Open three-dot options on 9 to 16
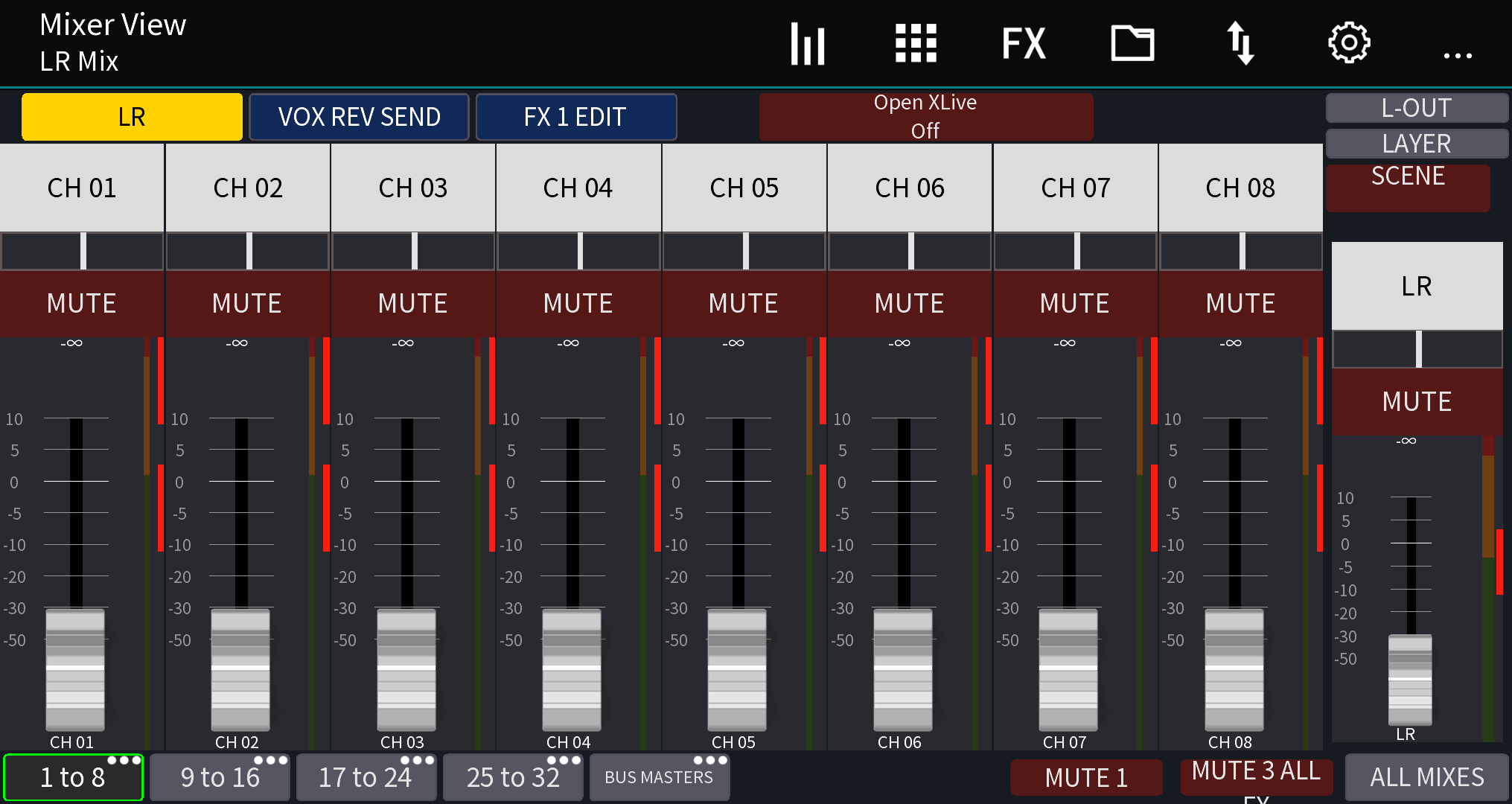Viewport: 1512px width, 804px height. [271, 761]
